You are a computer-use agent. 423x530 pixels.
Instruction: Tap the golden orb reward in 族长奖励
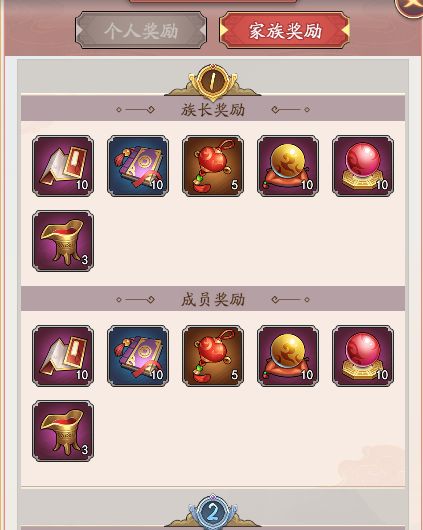click(288, 166)
